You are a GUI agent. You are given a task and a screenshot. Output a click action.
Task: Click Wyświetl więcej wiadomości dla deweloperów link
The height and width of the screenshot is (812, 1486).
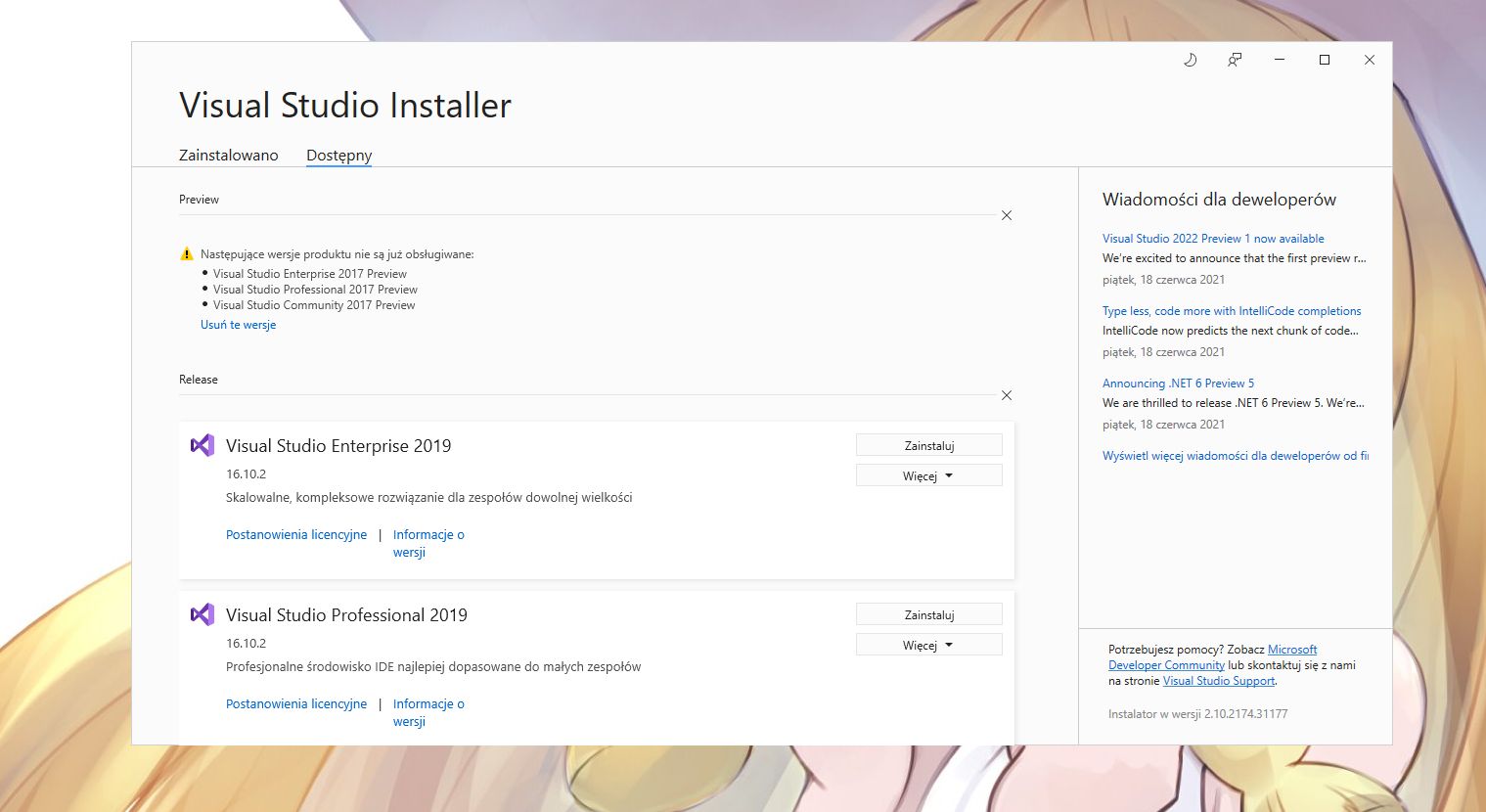1236,456
